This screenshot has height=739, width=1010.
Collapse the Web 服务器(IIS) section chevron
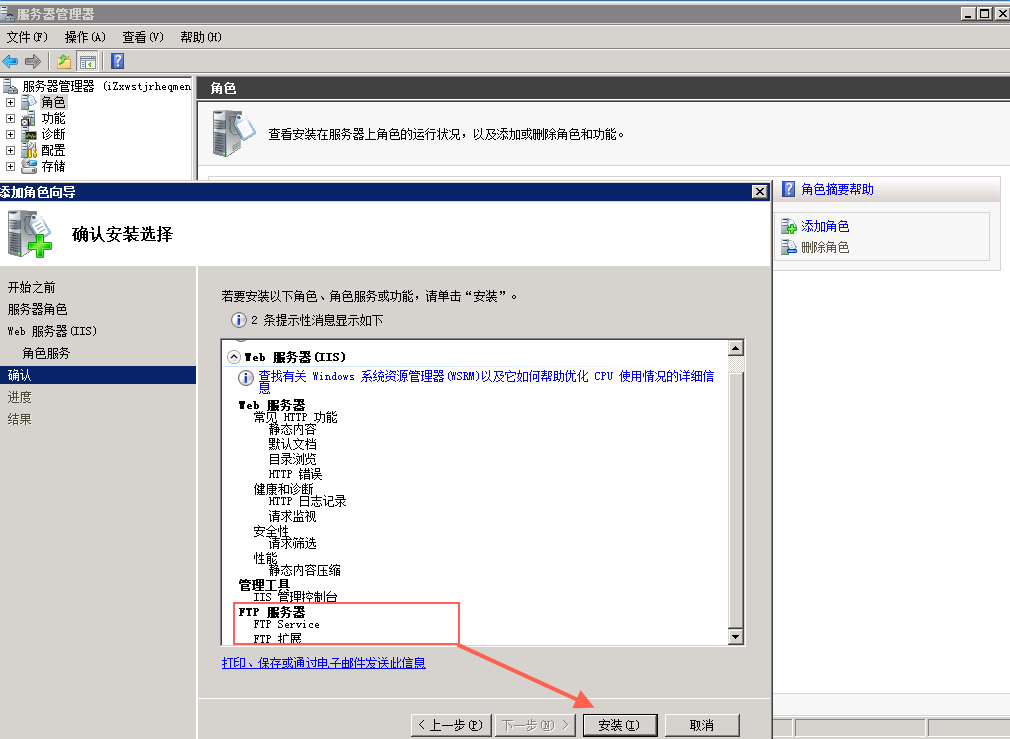[x=234, y=356]
